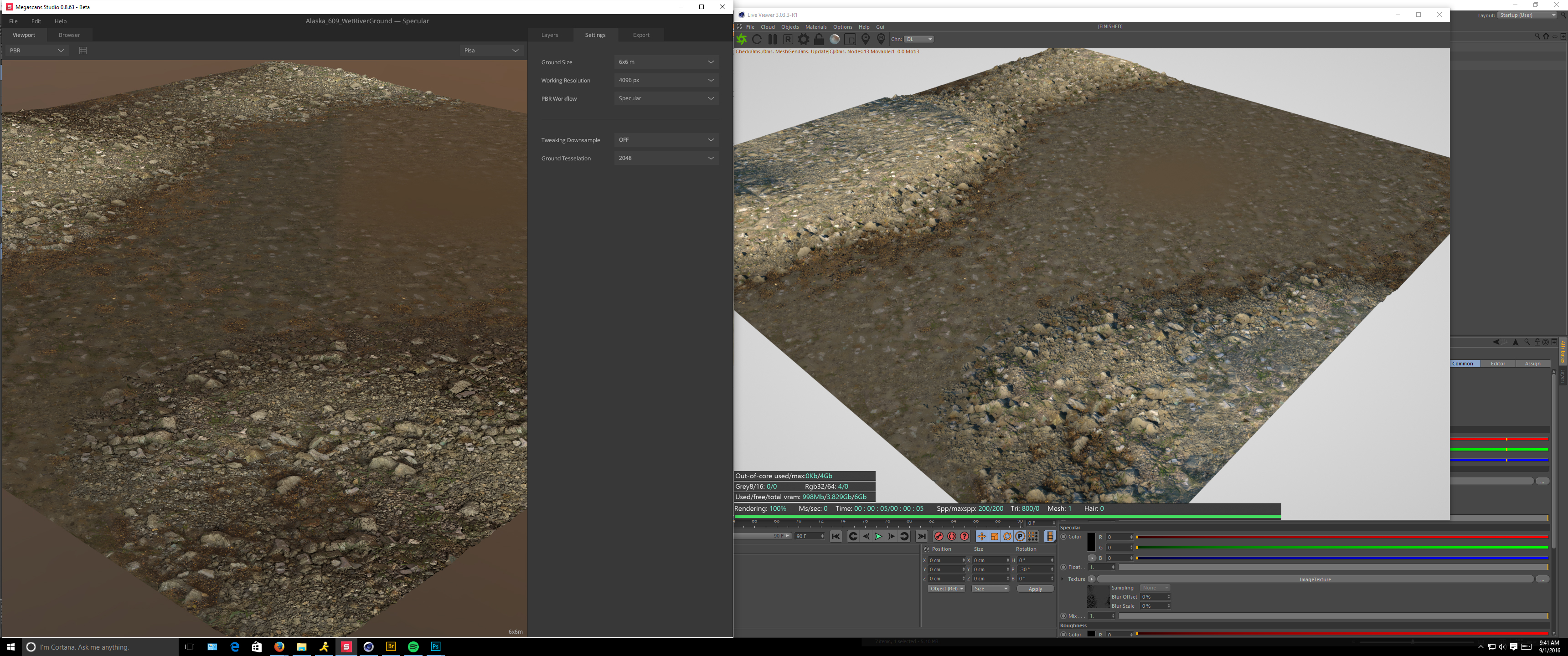Screen dimensions: 1568x656
Task: Expand the PBR Workflow Specular dropdown
Action: click(x=666, y=98)
